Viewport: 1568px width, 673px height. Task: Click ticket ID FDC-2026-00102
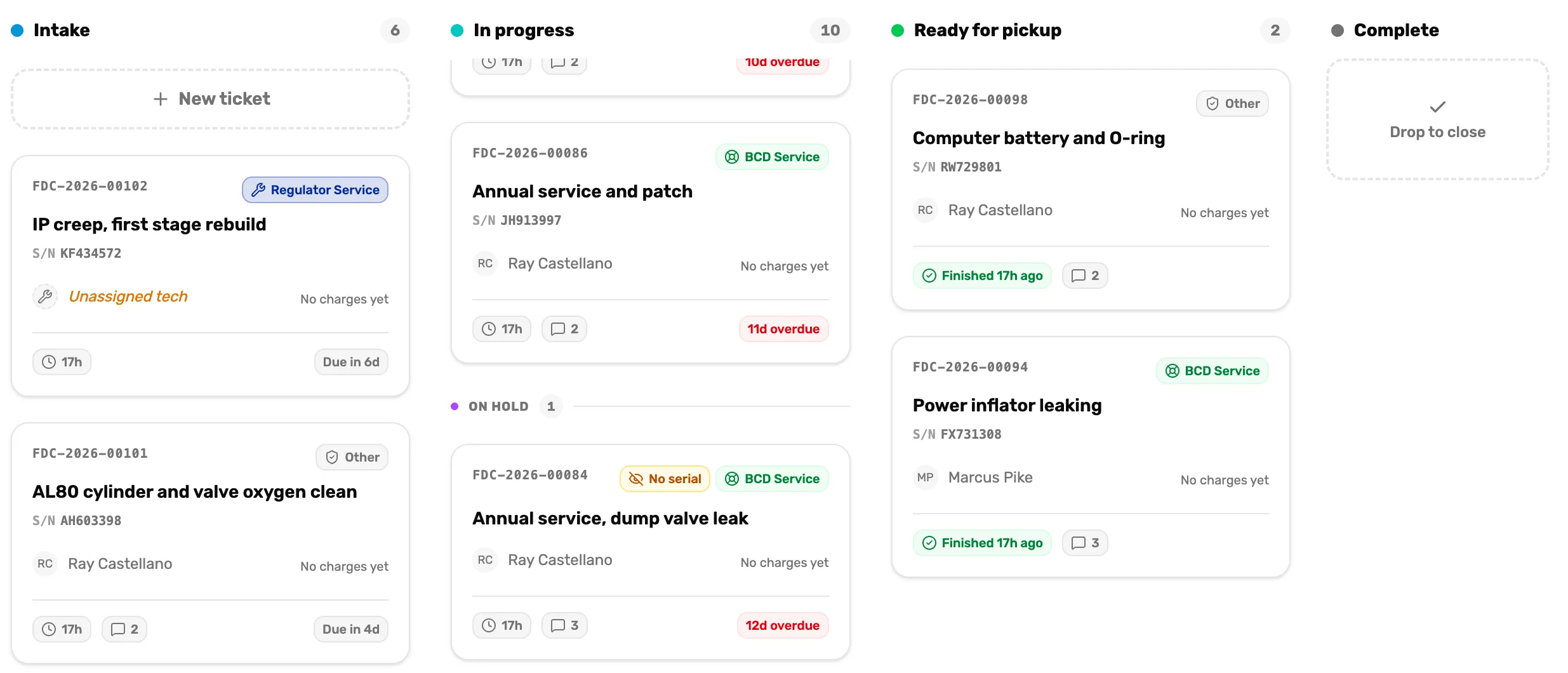click(90, 186)
